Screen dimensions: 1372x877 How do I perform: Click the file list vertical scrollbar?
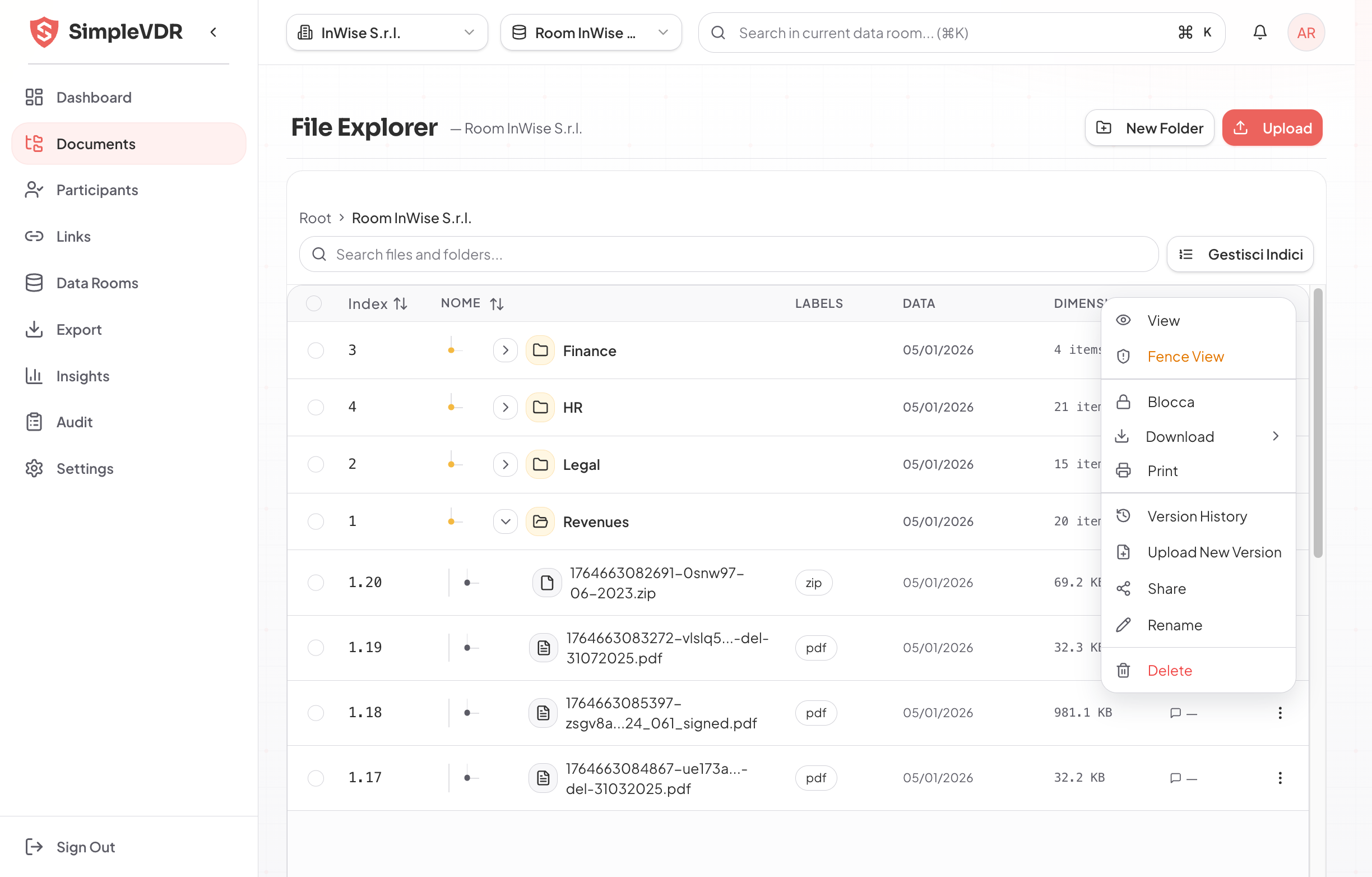pos(1317,423)
